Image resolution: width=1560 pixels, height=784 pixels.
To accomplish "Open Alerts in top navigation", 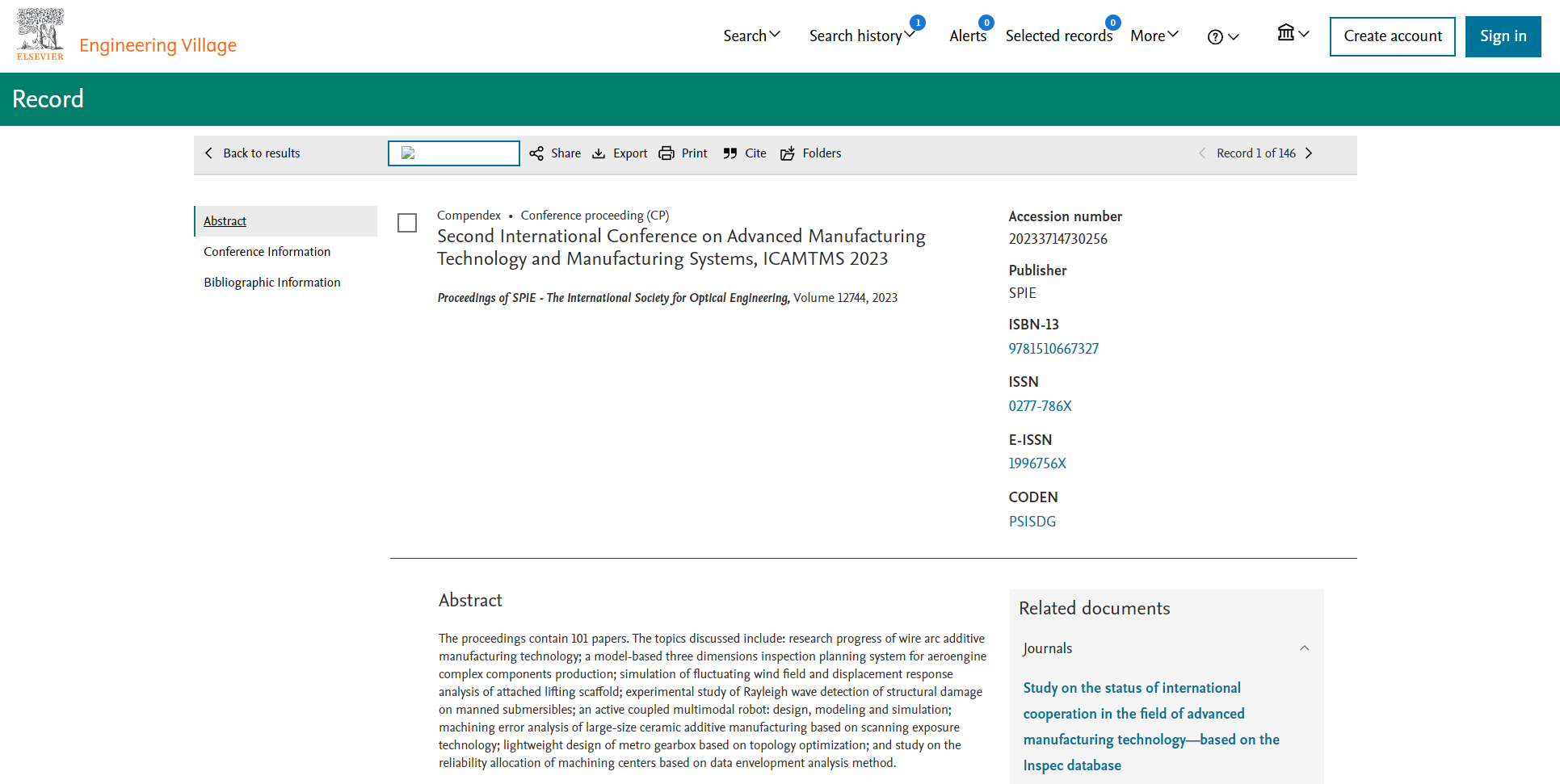I will (968, 36).
